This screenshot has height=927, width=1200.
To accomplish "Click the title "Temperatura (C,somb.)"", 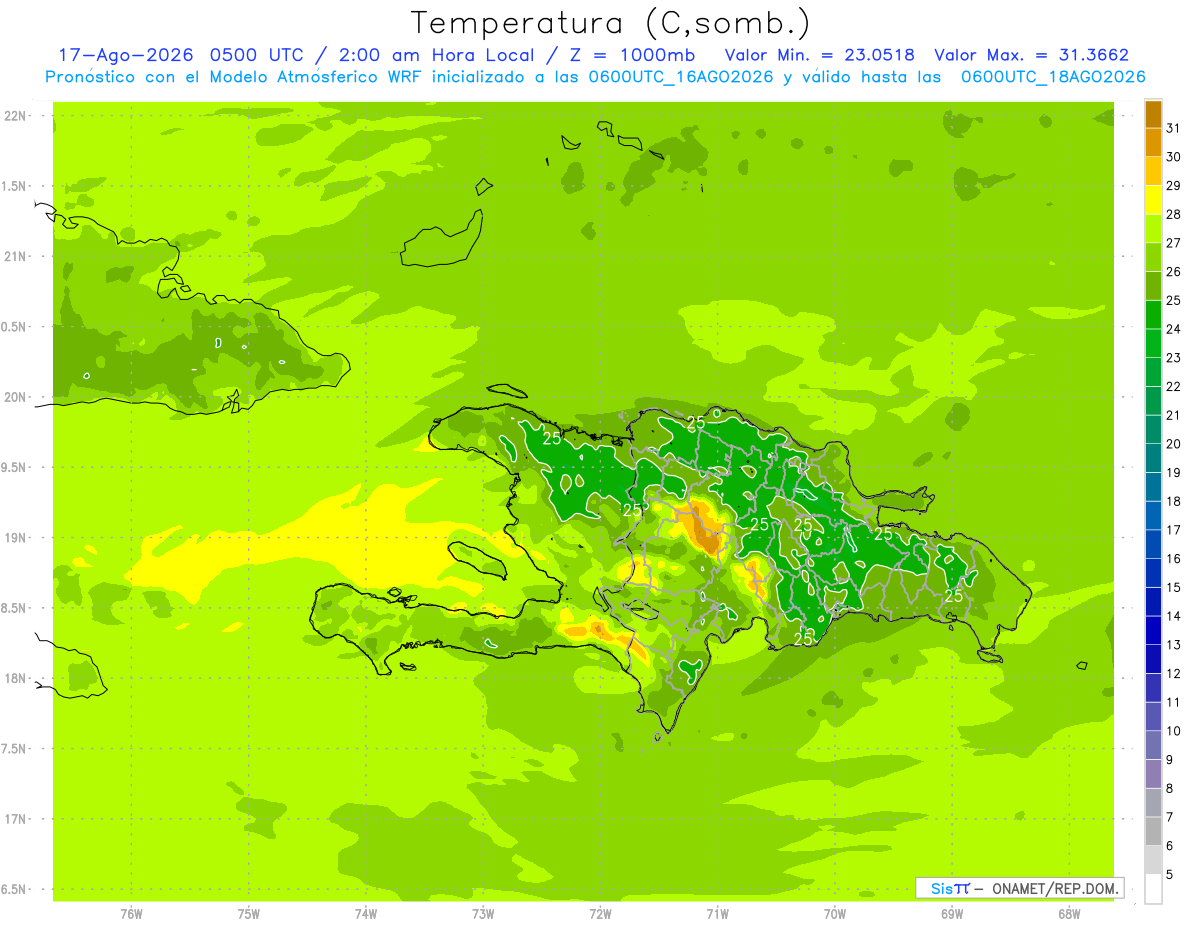I will click(x=610, y=23).
